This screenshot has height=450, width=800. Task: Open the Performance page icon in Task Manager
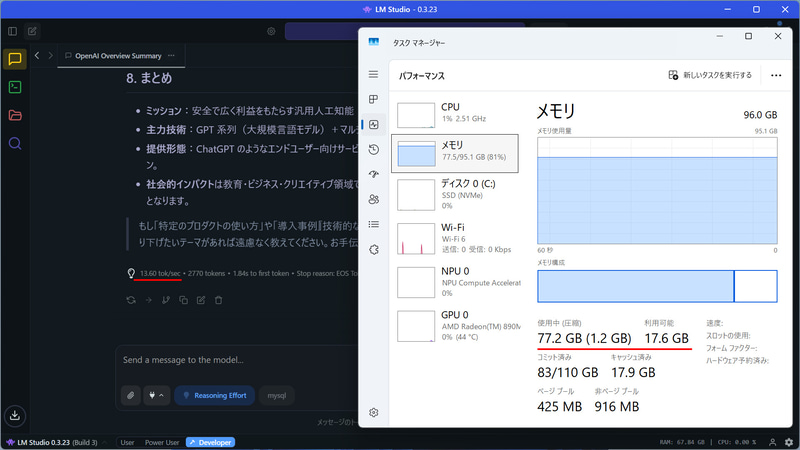coord(373,124)
